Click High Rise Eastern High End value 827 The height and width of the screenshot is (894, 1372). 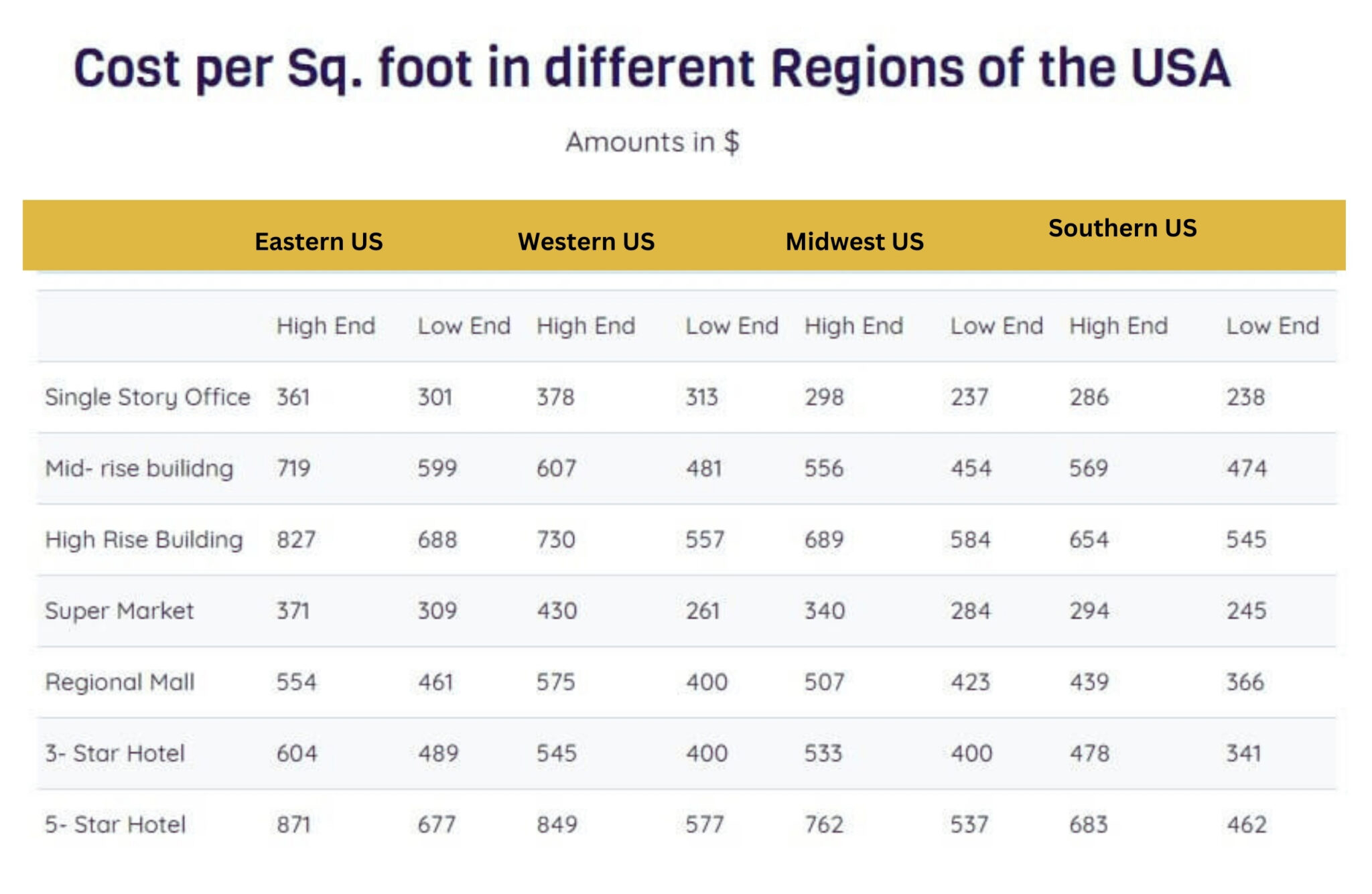coord(295,540)
